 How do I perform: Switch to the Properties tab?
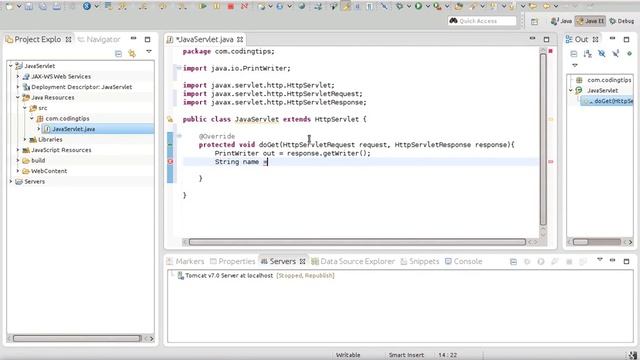click(232, 261)
